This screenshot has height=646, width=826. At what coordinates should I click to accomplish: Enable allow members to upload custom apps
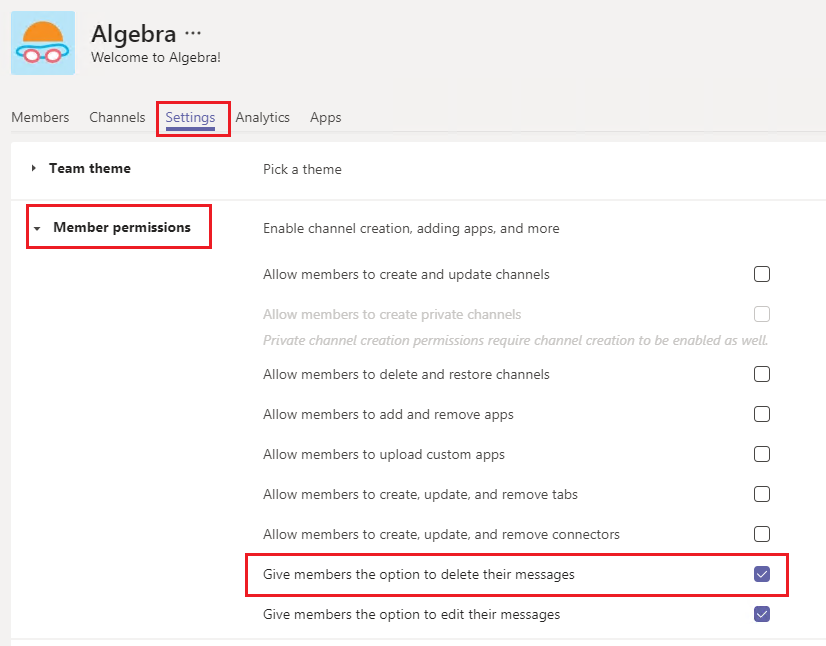(762, 454)
